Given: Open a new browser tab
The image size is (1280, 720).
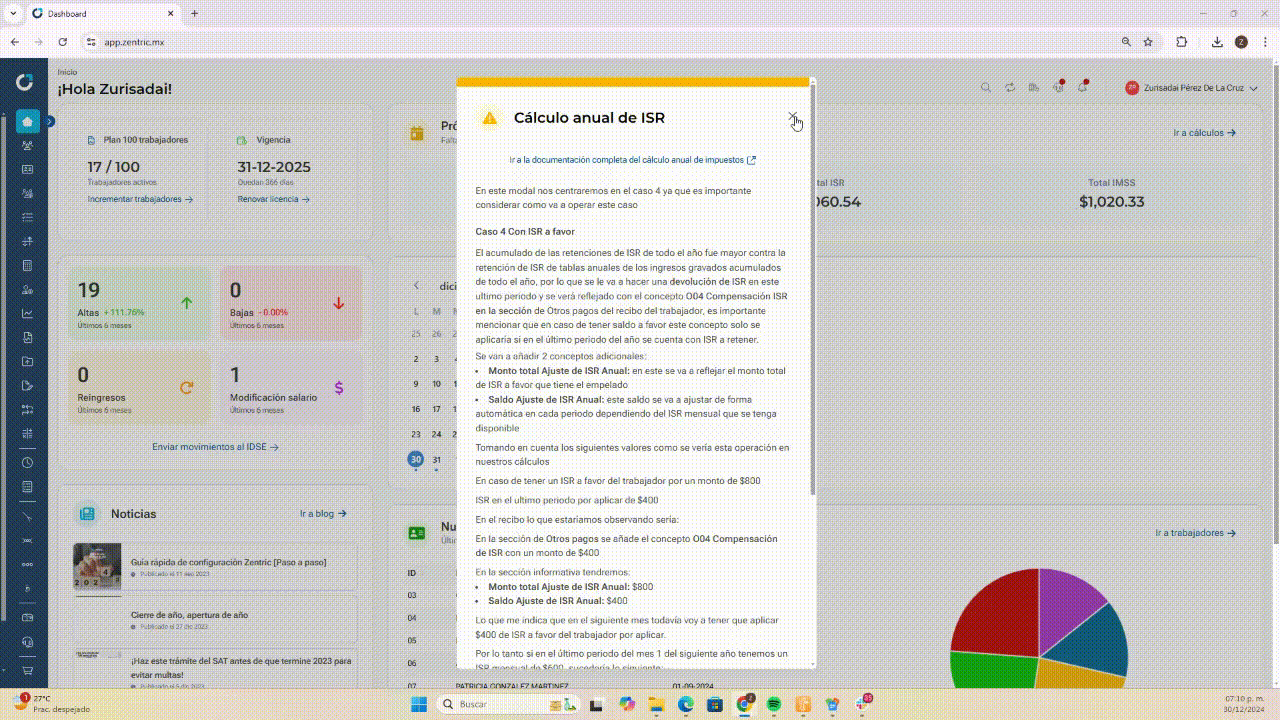Looking at the screenshot, I should point(194,14).
